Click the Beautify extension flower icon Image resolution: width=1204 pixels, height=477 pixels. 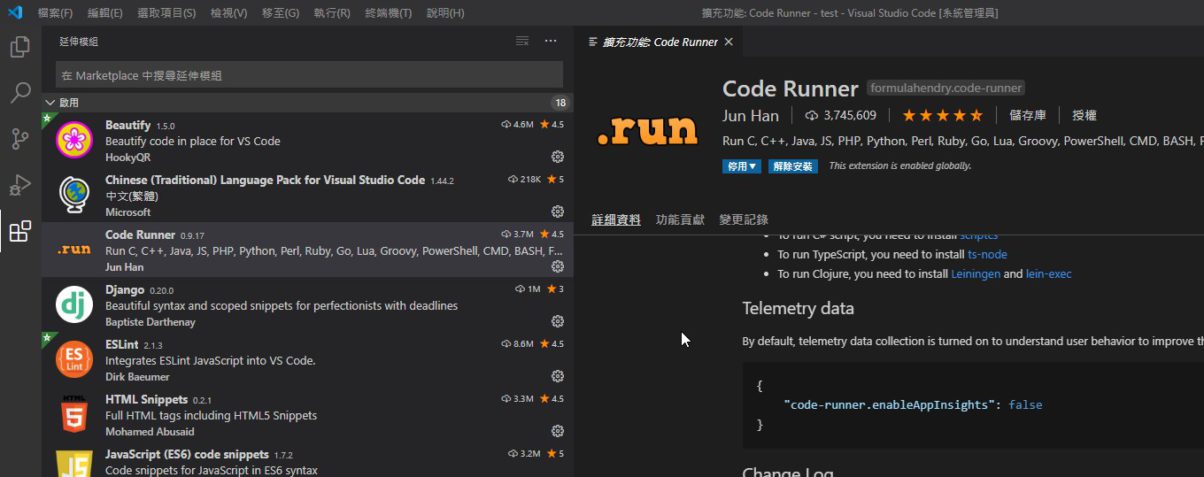(x=74, y=140)
